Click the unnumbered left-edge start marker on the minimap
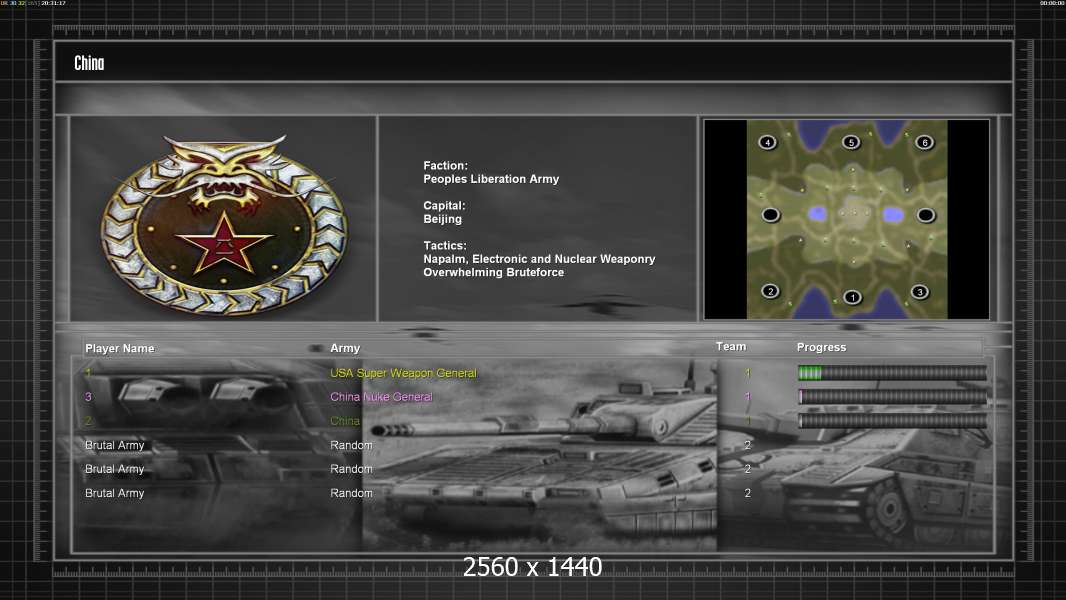 pos(770,215)
